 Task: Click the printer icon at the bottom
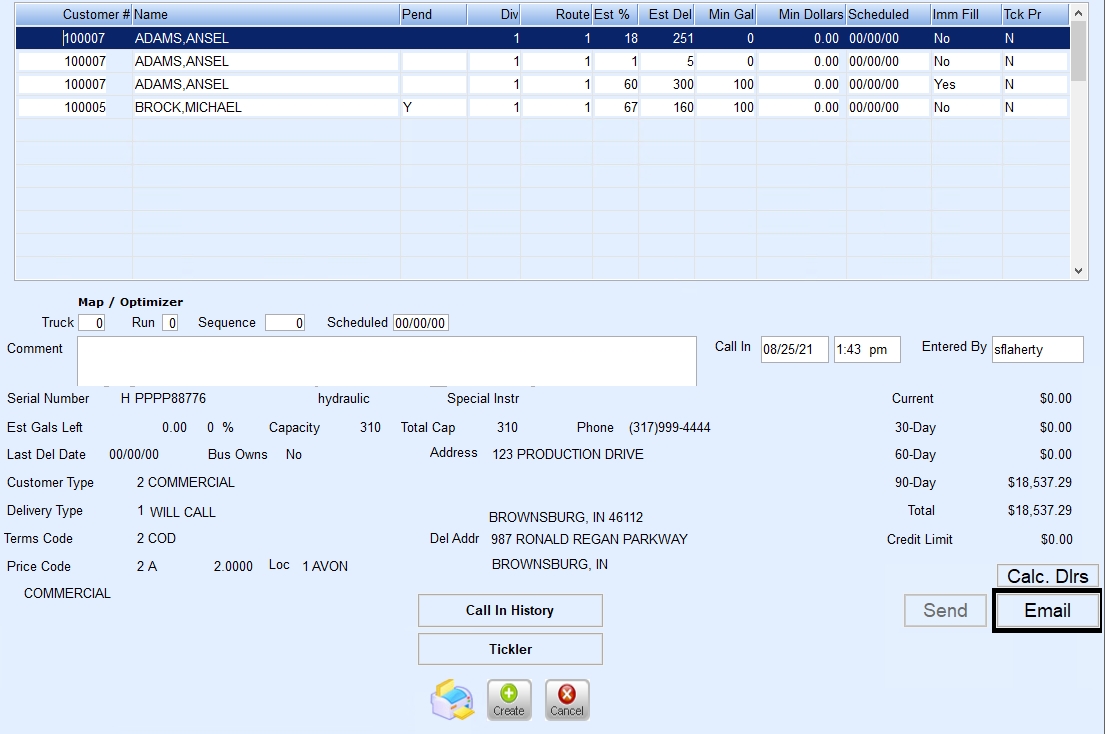(x=452, y=699)
